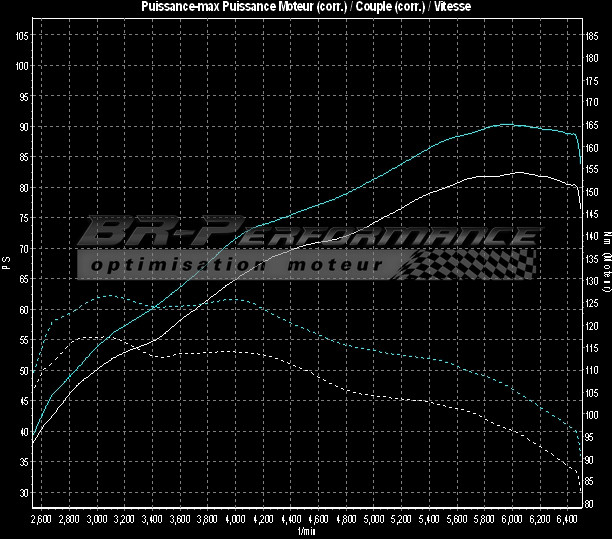
Task: Click the peak of the dashed cyan torque curve
Action: click(x=110, y=296)
